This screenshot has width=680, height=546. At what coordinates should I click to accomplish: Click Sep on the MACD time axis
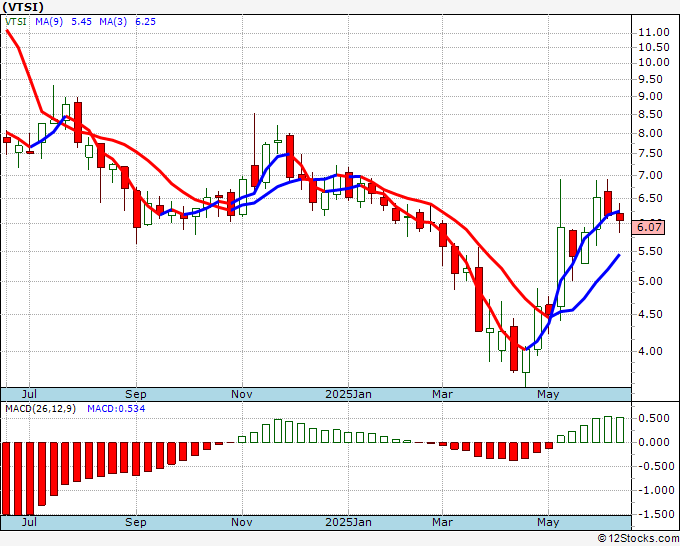136,522
